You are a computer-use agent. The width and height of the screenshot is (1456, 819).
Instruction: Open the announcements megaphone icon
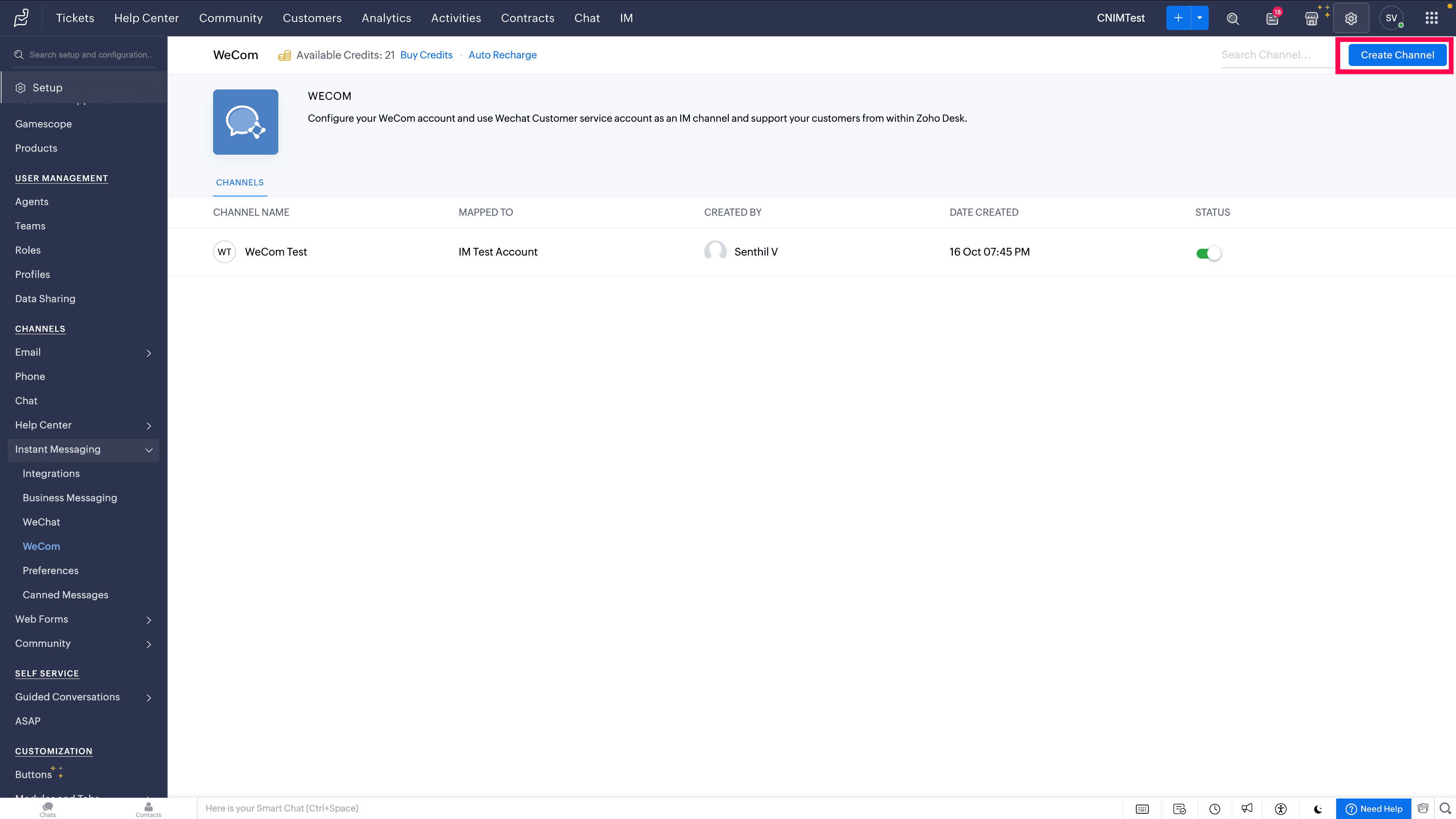1247,809
